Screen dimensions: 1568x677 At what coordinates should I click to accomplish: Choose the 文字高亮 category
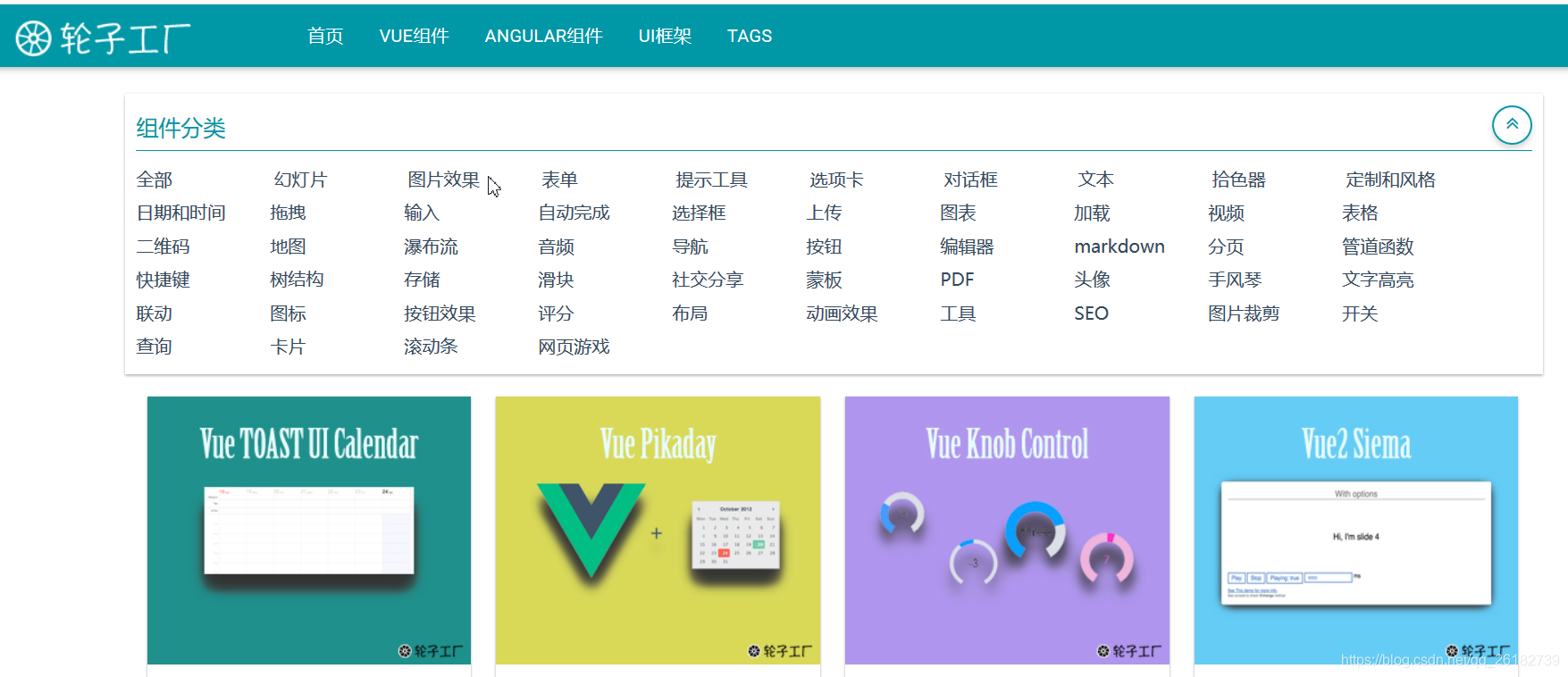[1378, 280]
